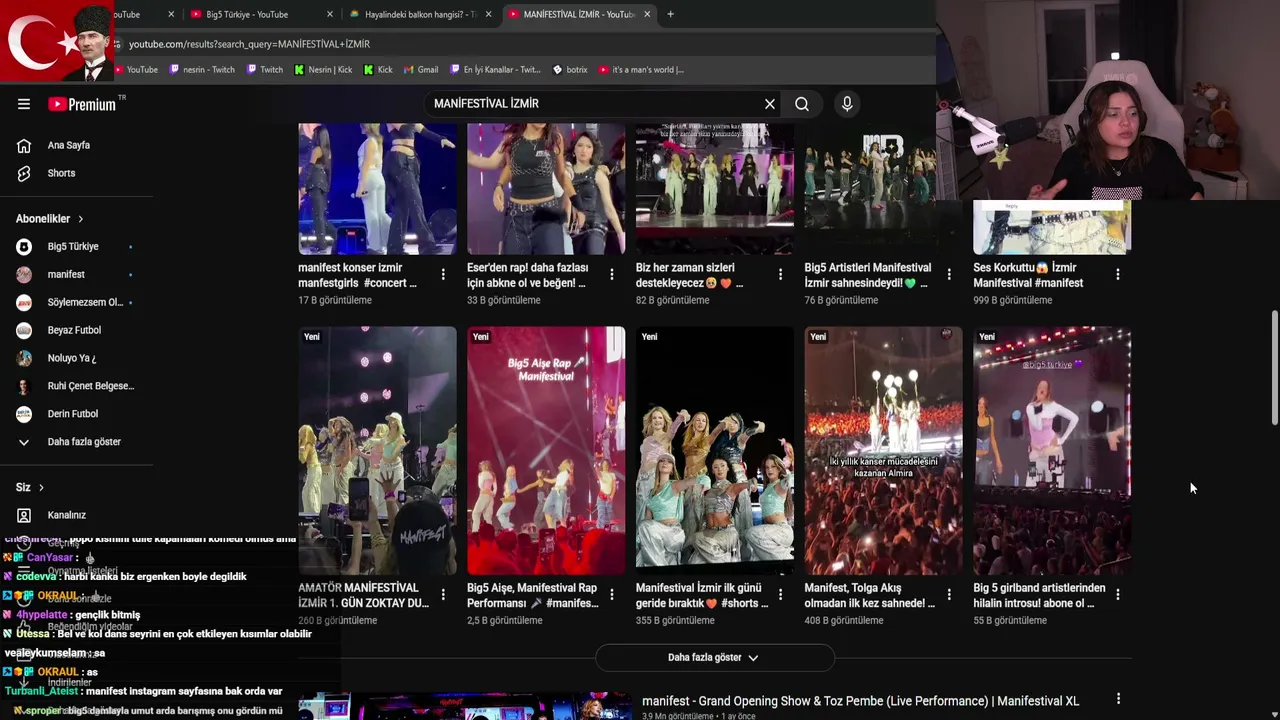This screenshot has width=1280, height=720.
Task: Open the Gmail bookmark
Action: (x=421, y=70)
